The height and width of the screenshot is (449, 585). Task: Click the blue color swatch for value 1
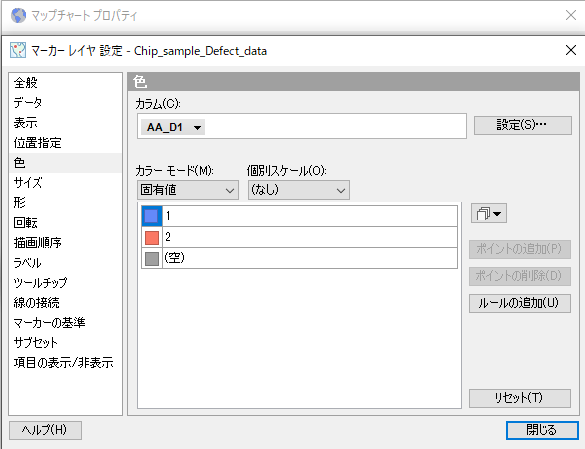point(151,216)
